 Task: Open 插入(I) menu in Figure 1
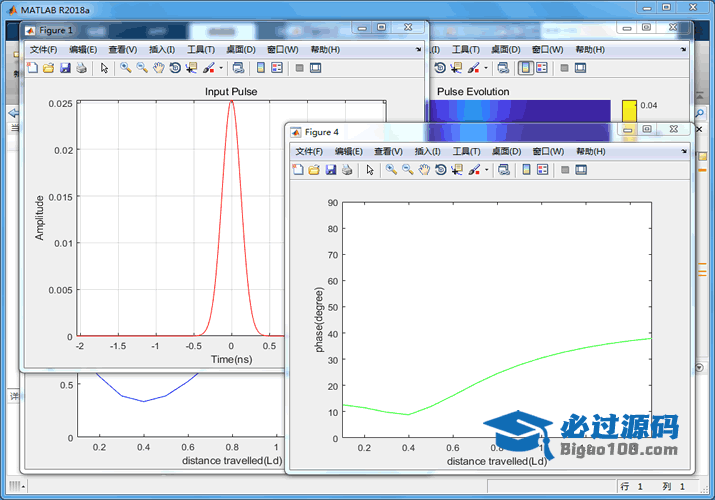coord(162,49)
